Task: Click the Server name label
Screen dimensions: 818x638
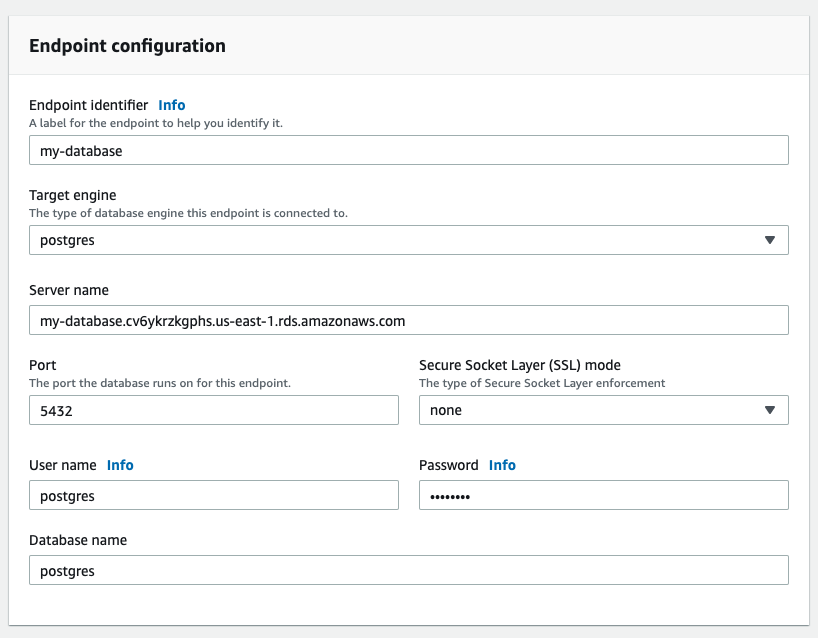Action: pyautogui.click(x=69, y=290)
